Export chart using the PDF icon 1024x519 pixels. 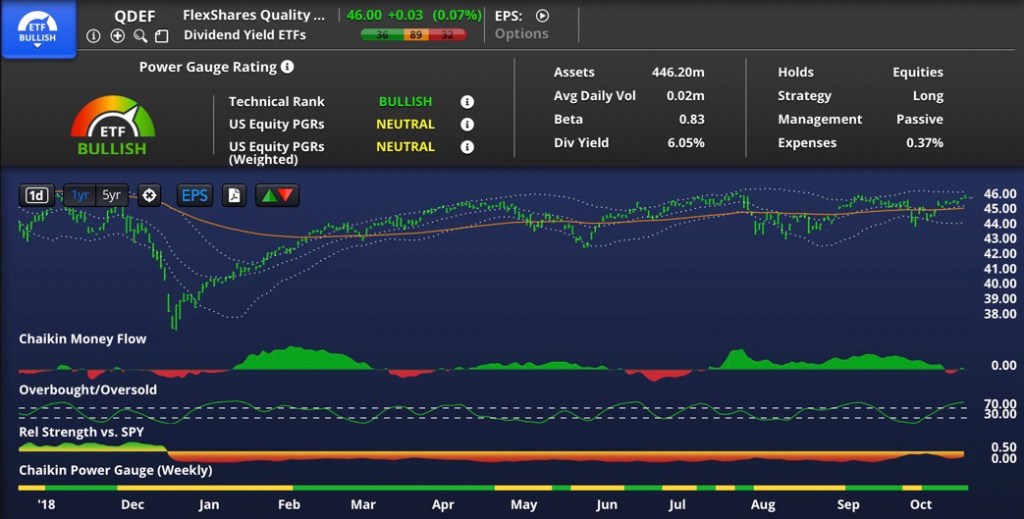tap(233, 195)
